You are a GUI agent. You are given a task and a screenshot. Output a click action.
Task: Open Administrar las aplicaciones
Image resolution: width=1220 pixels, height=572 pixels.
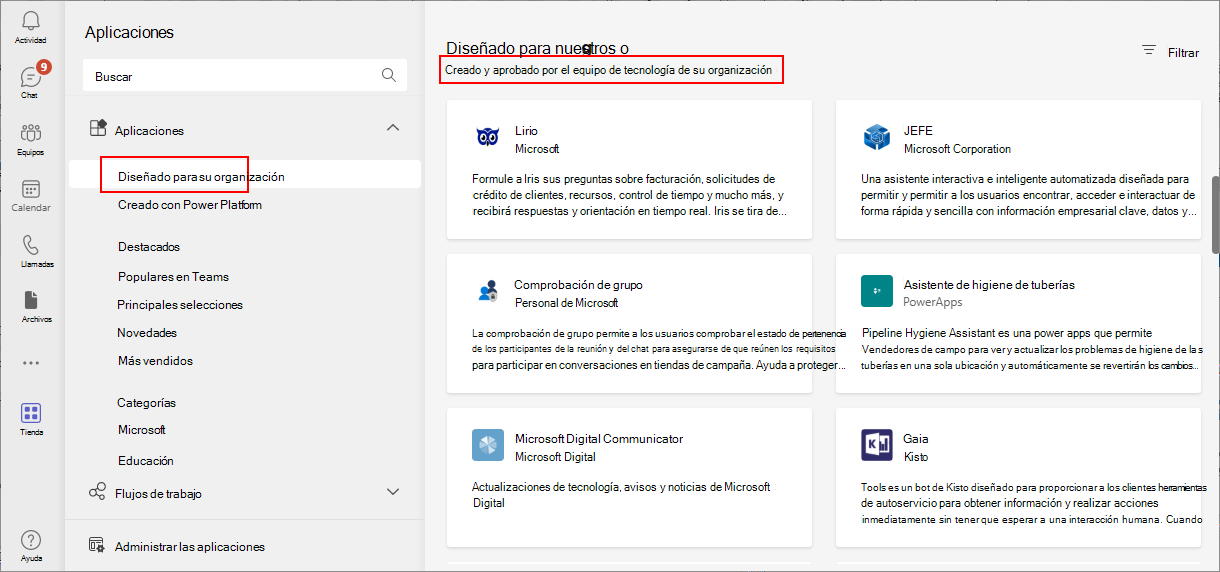point(190,547)
